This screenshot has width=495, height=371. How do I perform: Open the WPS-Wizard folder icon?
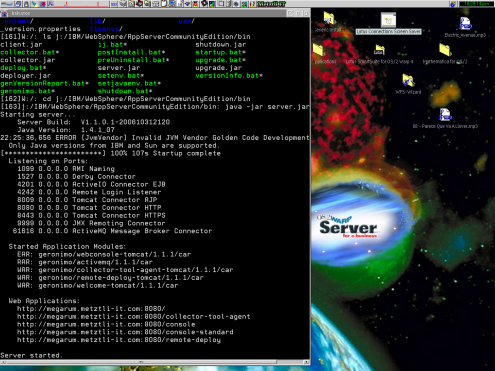click(408, 81)
